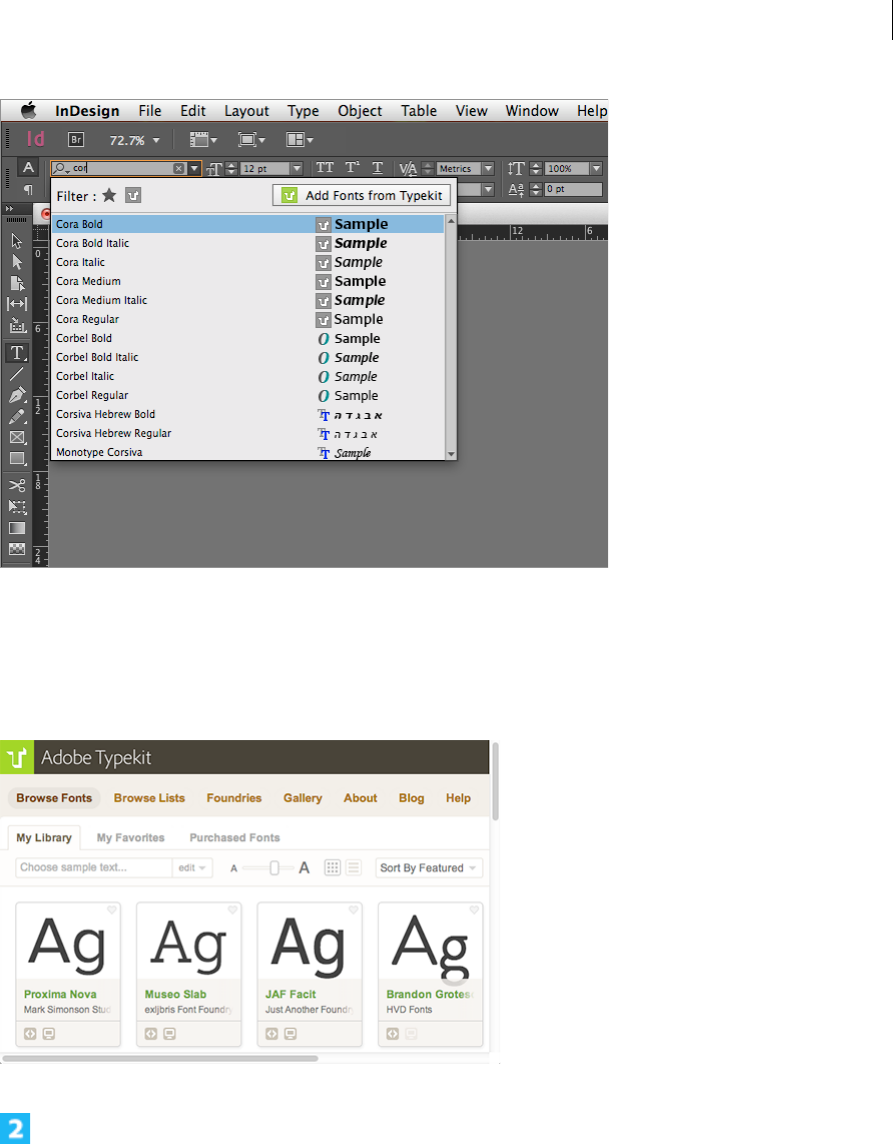
Task: Open the 12 pt font size dropdown
Action: [x=296, y=169]
